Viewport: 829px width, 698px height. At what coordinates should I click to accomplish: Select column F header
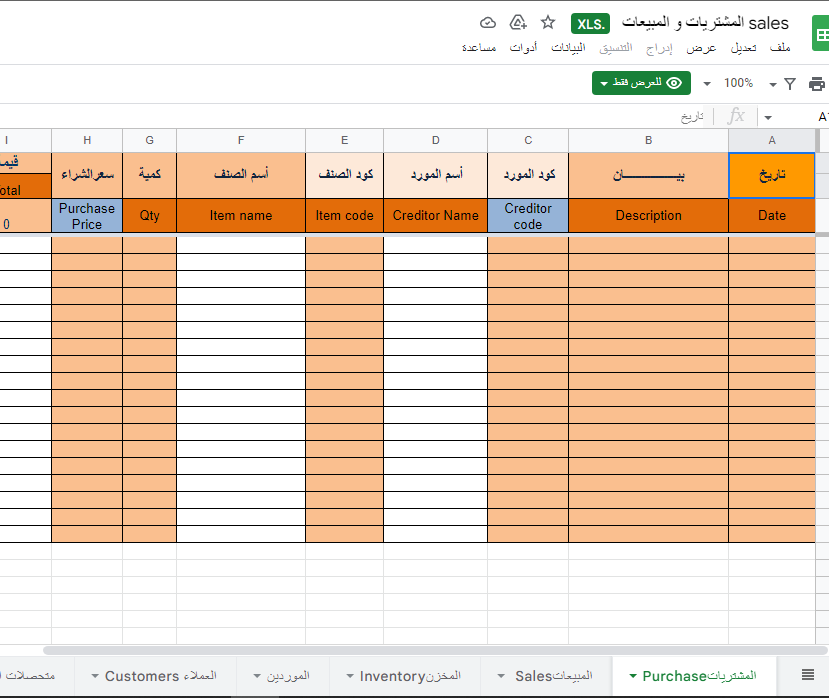point(241,140)
